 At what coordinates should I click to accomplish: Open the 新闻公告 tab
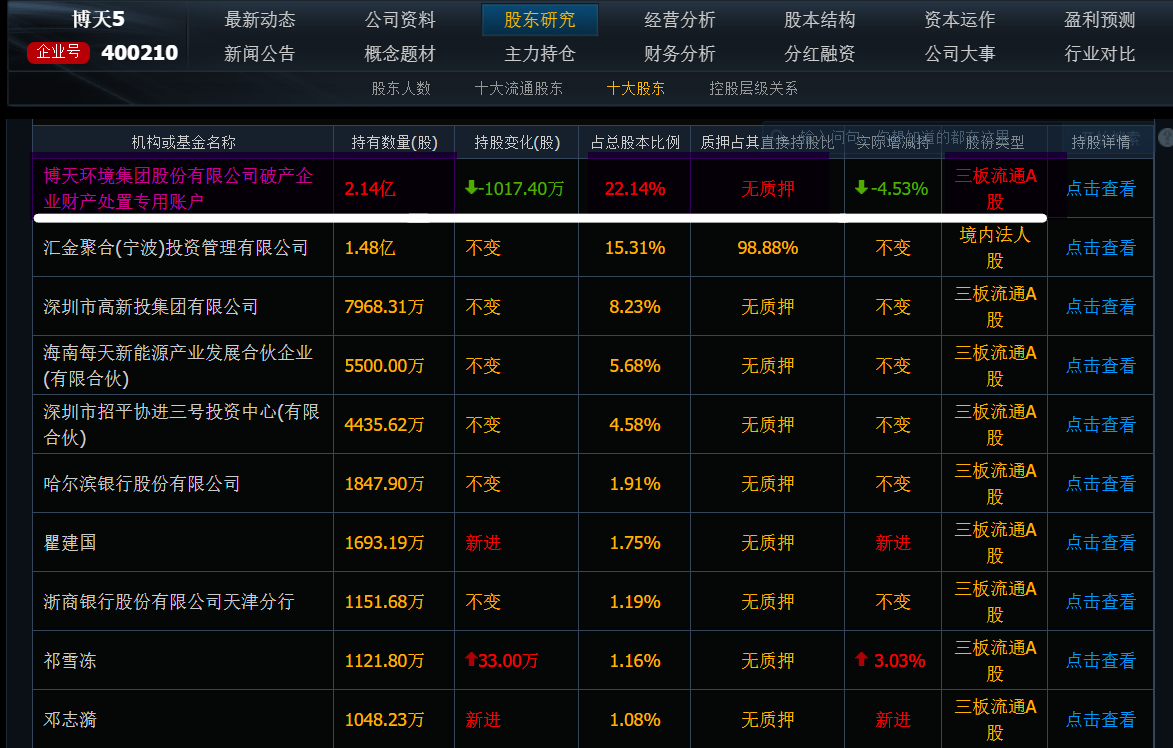[x=260, y=54]
